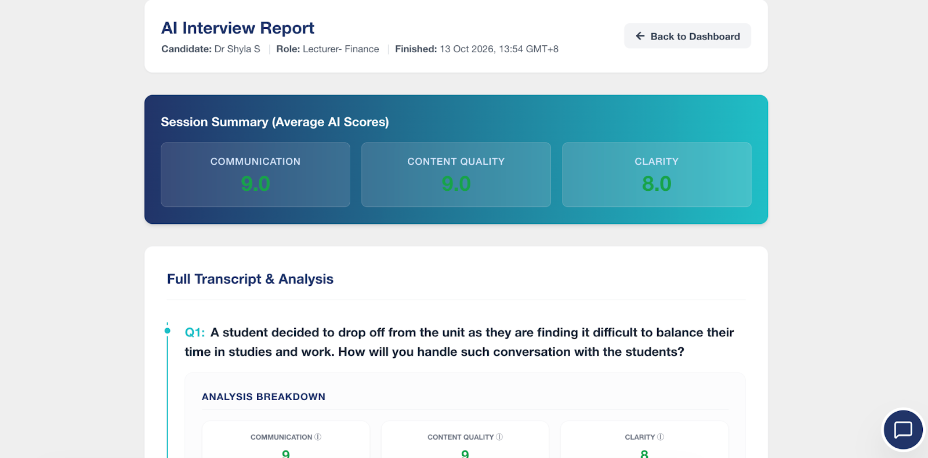Click the role text Lecturer- Finance
928x458 pixels.
tap(341, 49)
